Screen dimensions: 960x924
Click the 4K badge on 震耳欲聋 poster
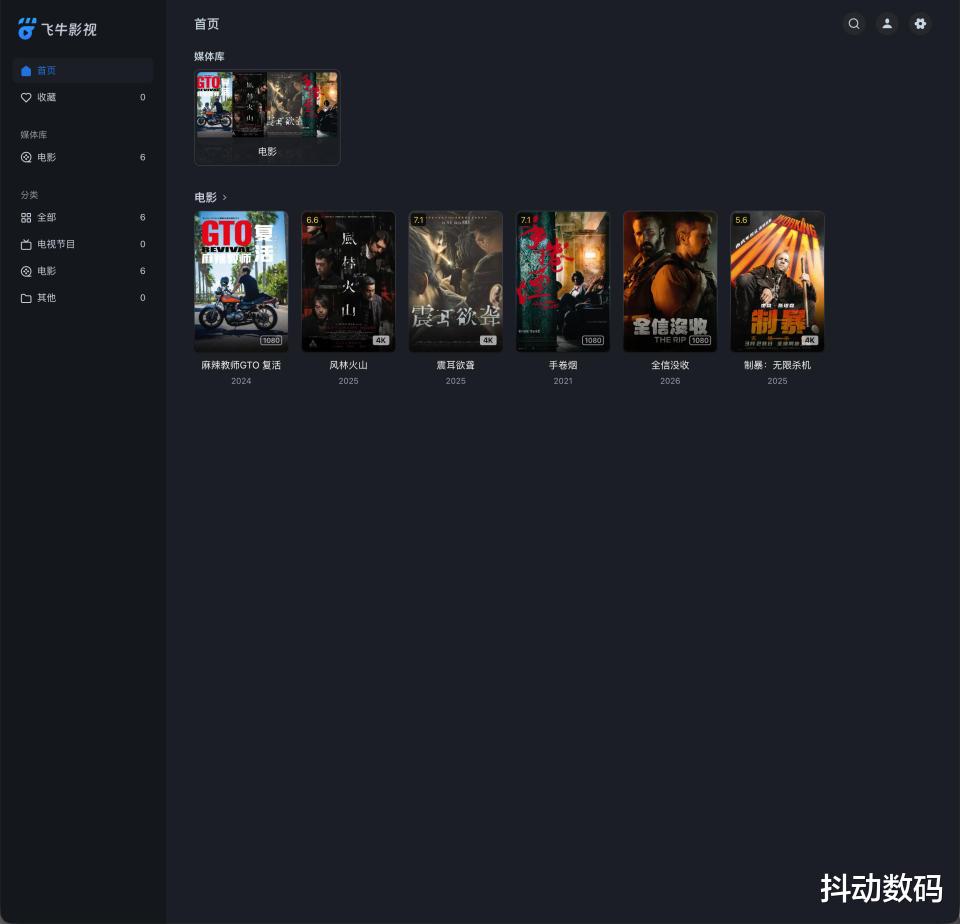click(488, 340)
